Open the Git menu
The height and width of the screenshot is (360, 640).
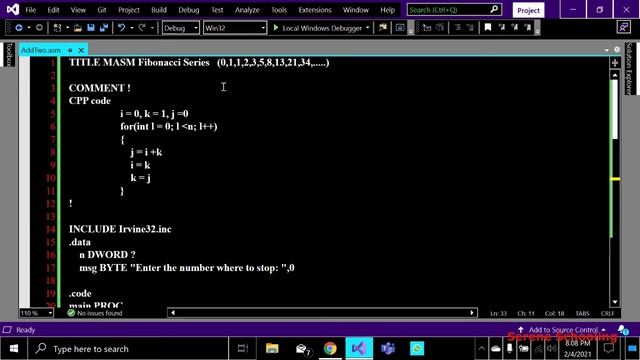coord(102,10)
